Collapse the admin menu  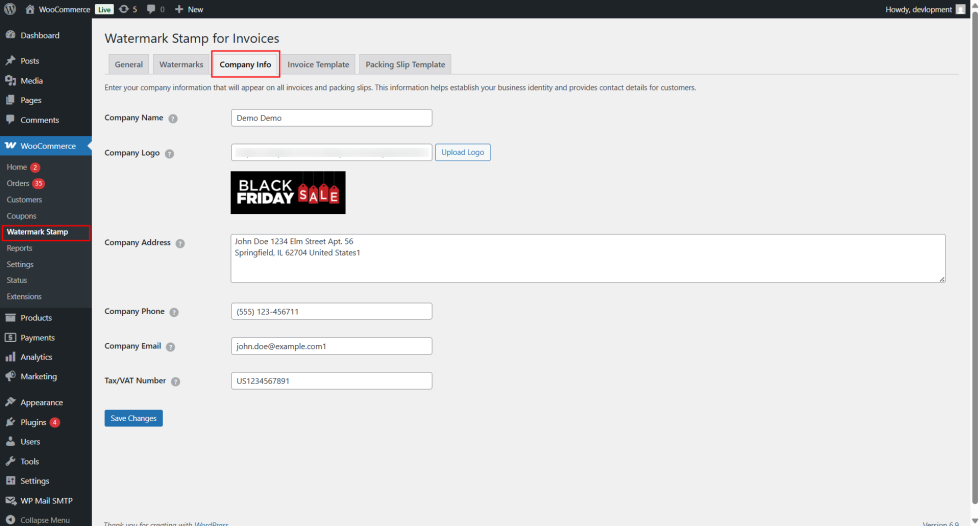(x=38, y=520)
